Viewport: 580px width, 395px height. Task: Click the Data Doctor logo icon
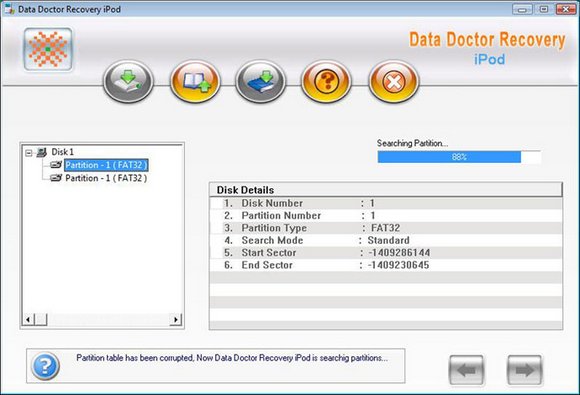[x=48, y=49]
